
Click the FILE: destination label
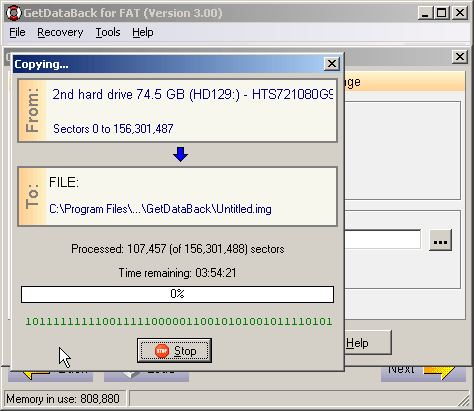(64, 182)
